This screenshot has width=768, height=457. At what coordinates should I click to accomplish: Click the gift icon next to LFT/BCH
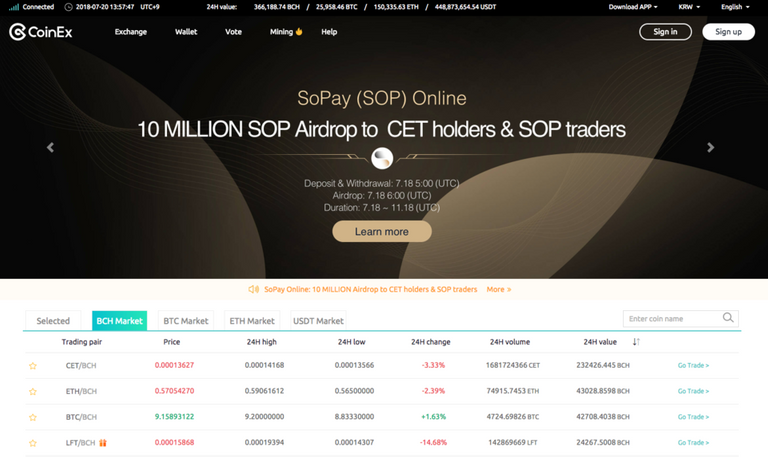(x=103, y=442)
